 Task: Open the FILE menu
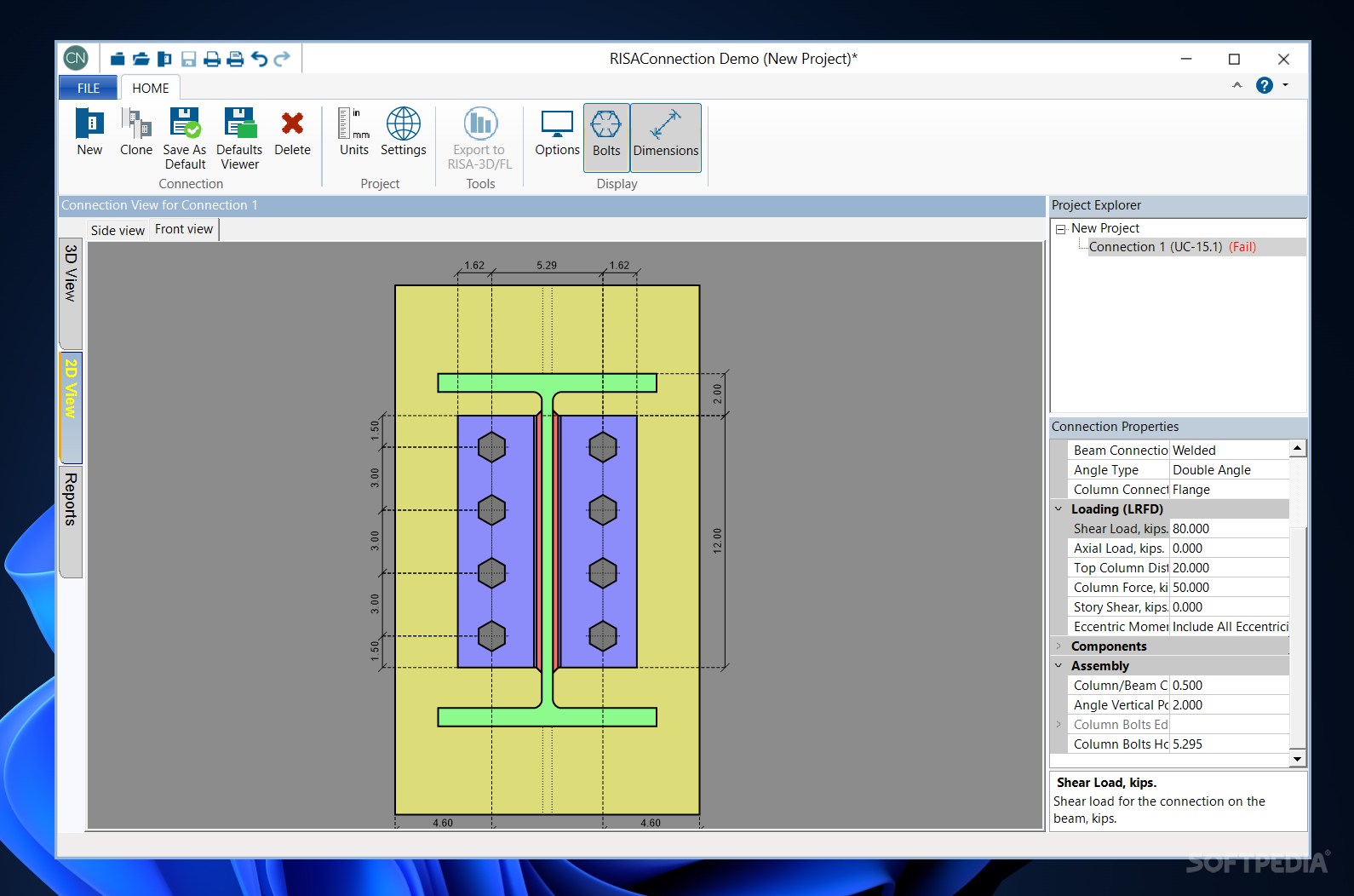click(x=89, y=88)
